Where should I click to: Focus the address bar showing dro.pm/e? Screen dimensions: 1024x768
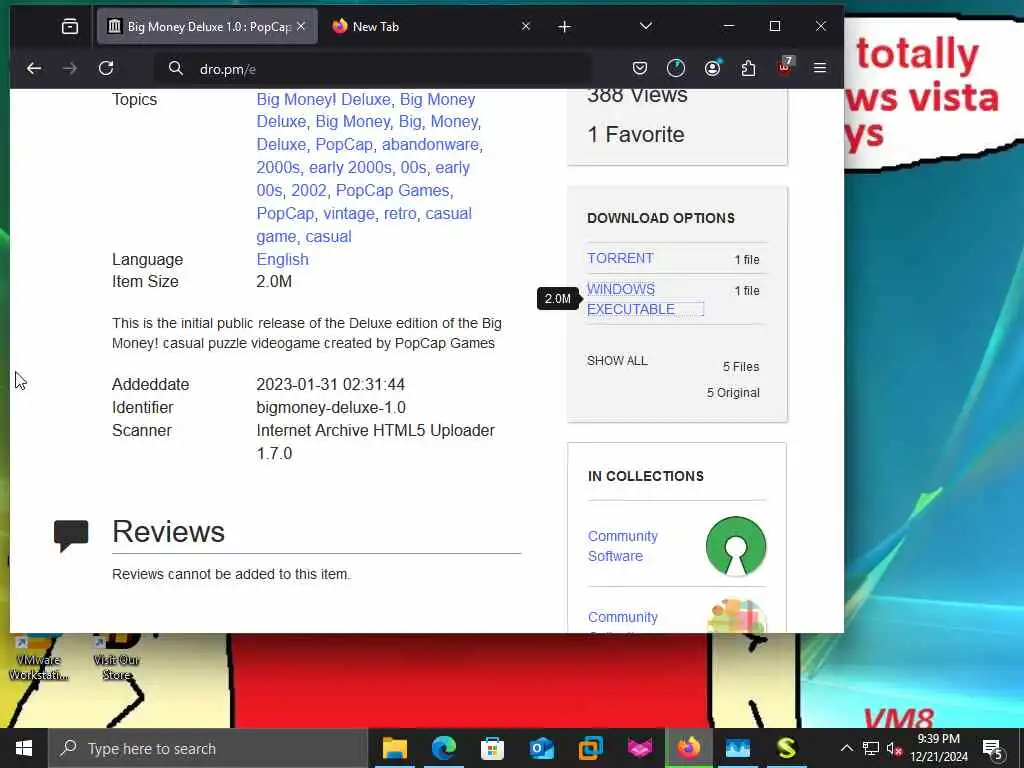[372, 69]
